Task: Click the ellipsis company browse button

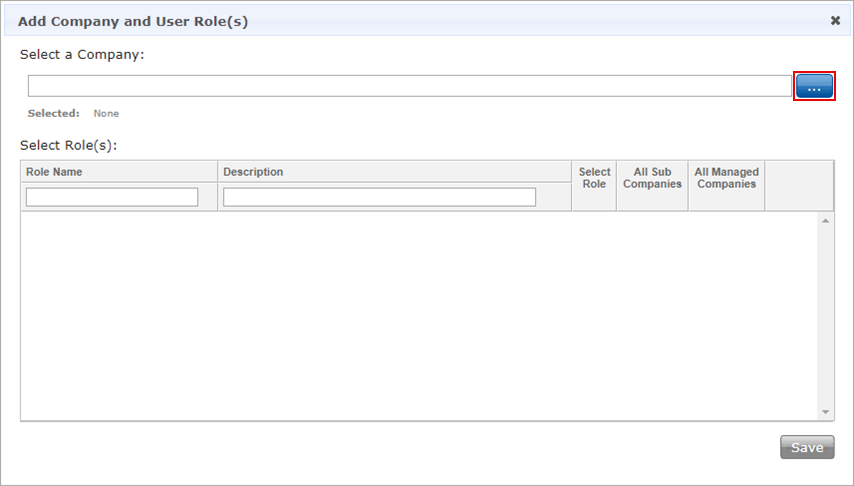Action: pos(814,86)
